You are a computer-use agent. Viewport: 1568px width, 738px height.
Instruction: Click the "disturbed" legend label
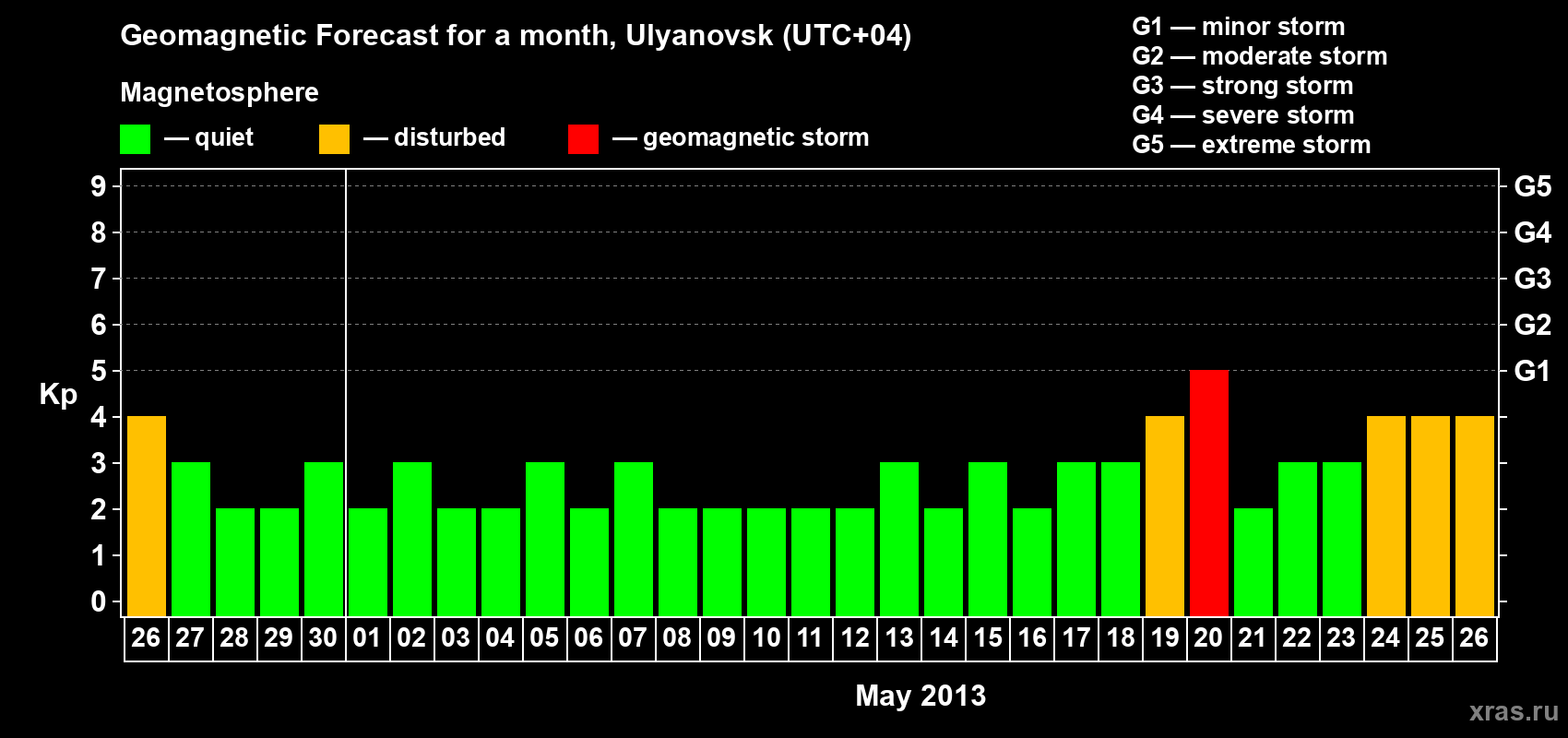point(450,137)
